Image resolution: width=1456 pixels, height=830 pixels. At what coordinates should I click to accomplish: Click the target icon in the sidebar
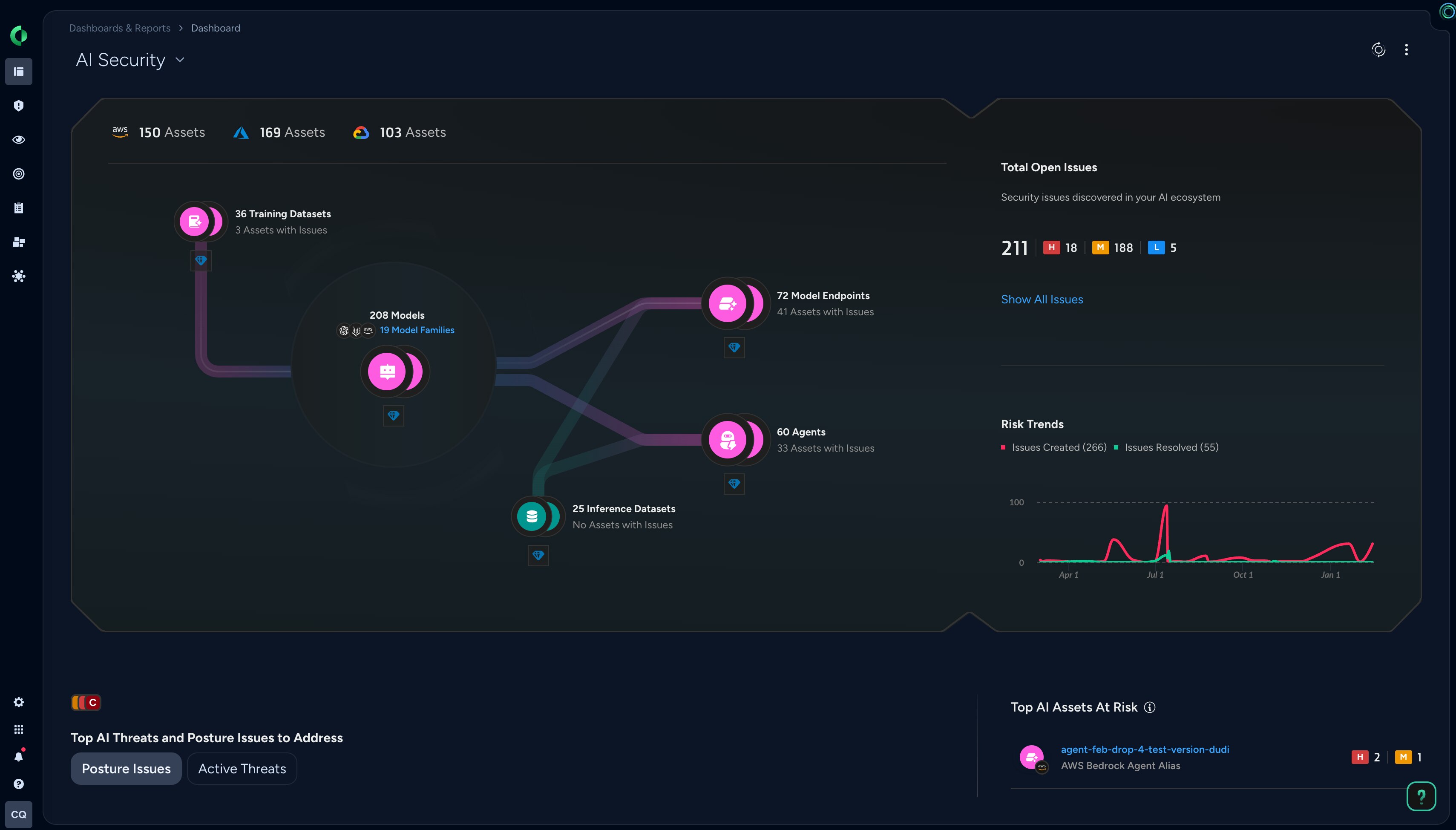(19, 174)
